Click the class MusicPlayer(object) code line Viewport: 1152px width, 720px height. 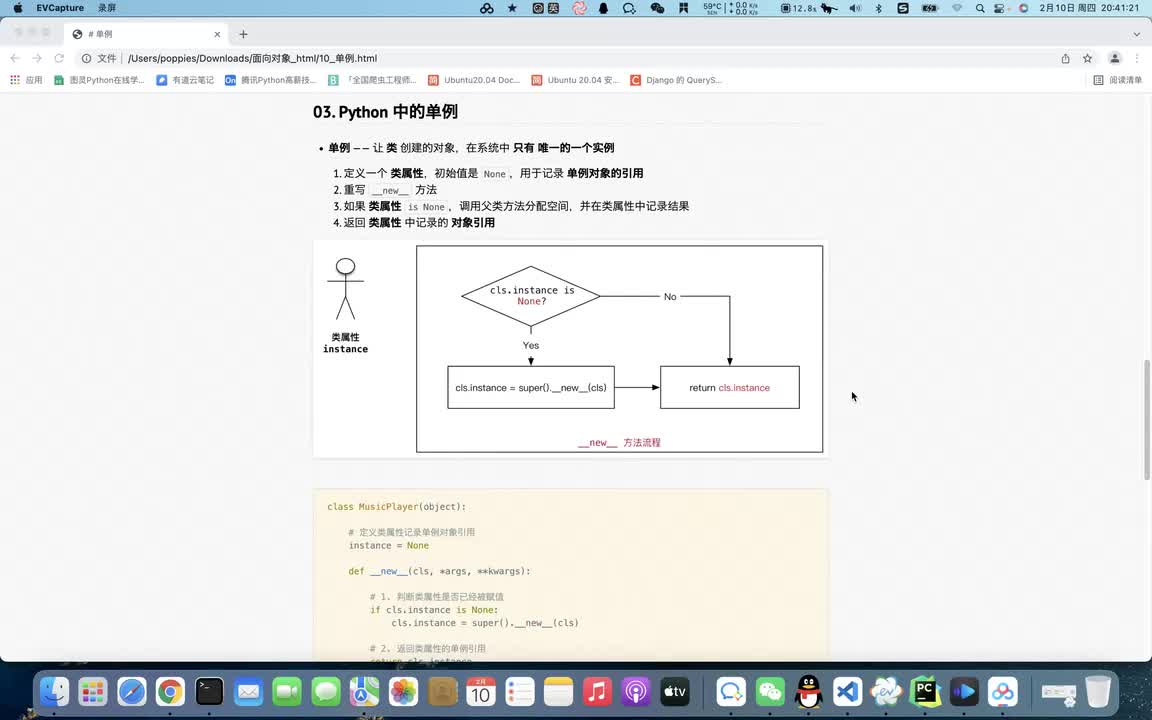coord(397,507)
